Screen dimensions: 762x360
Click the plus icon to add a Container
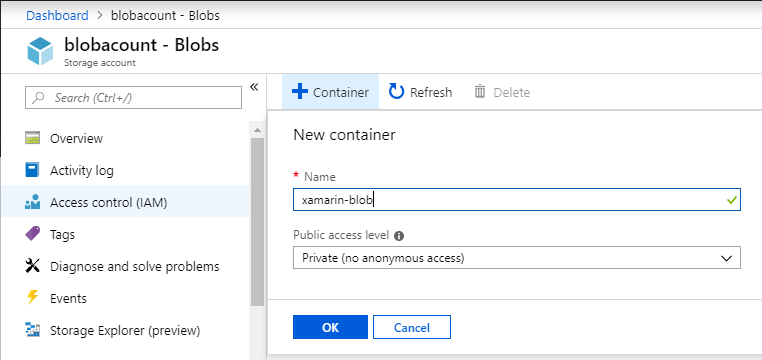point(300,91)
